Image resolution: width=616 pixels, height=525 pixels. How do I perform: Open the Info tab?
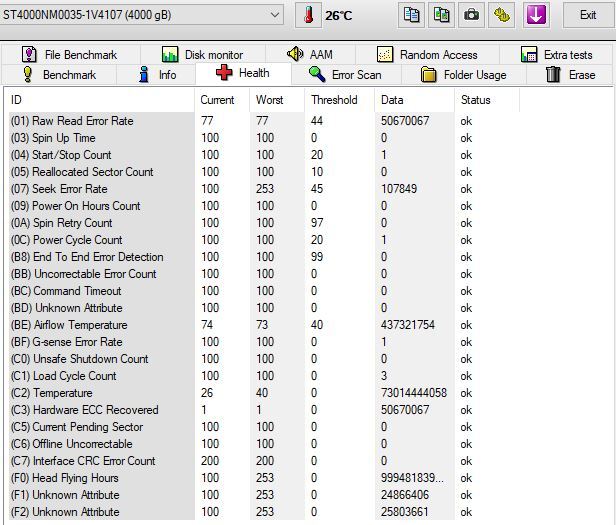click(x=156, y=75)
